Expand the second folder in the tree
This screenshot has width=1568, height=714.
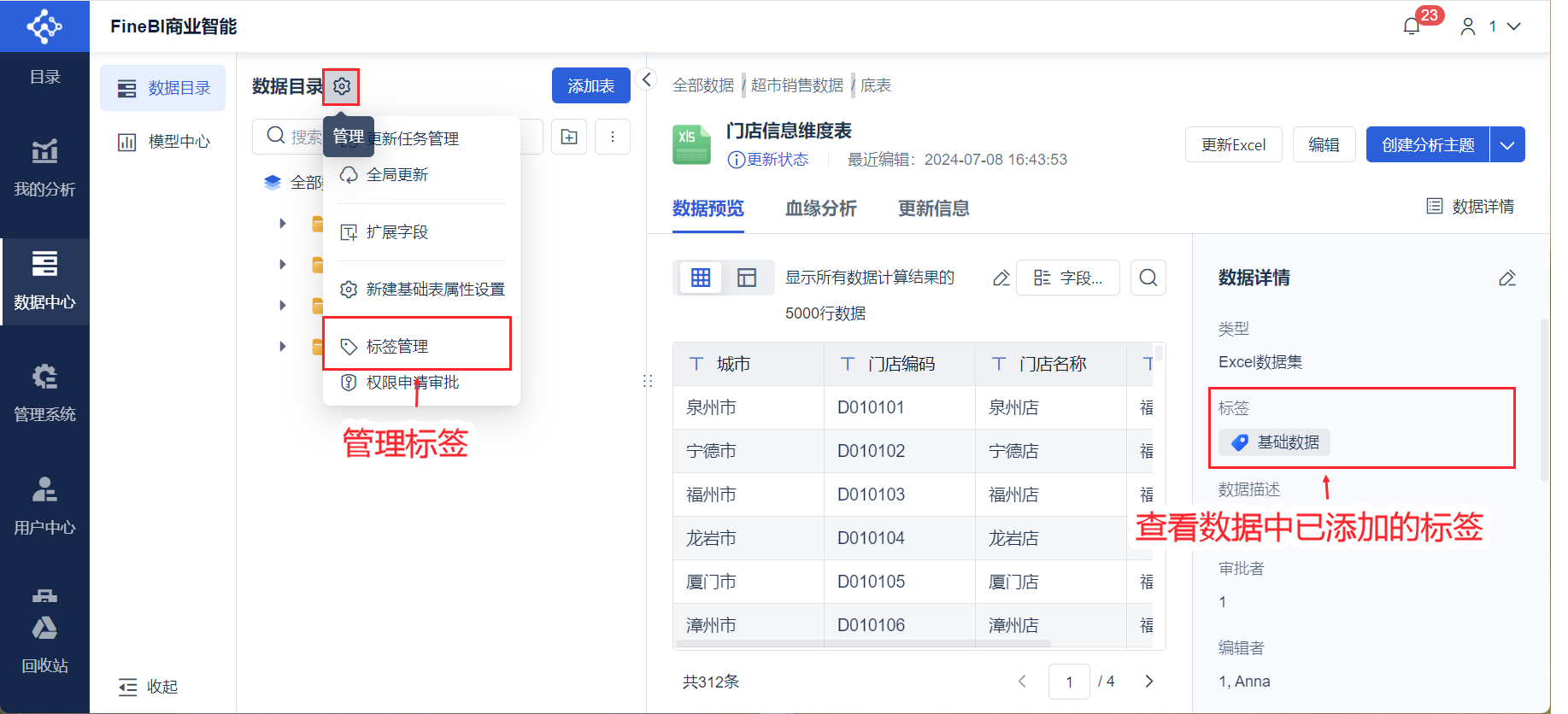point(283,265)
